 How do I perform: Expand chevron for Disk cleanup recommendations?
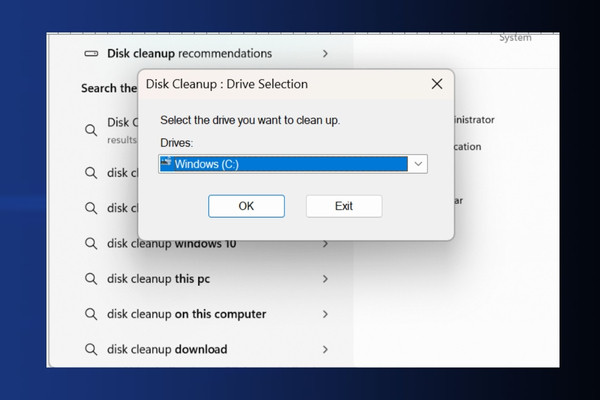(x=325, y=54)
